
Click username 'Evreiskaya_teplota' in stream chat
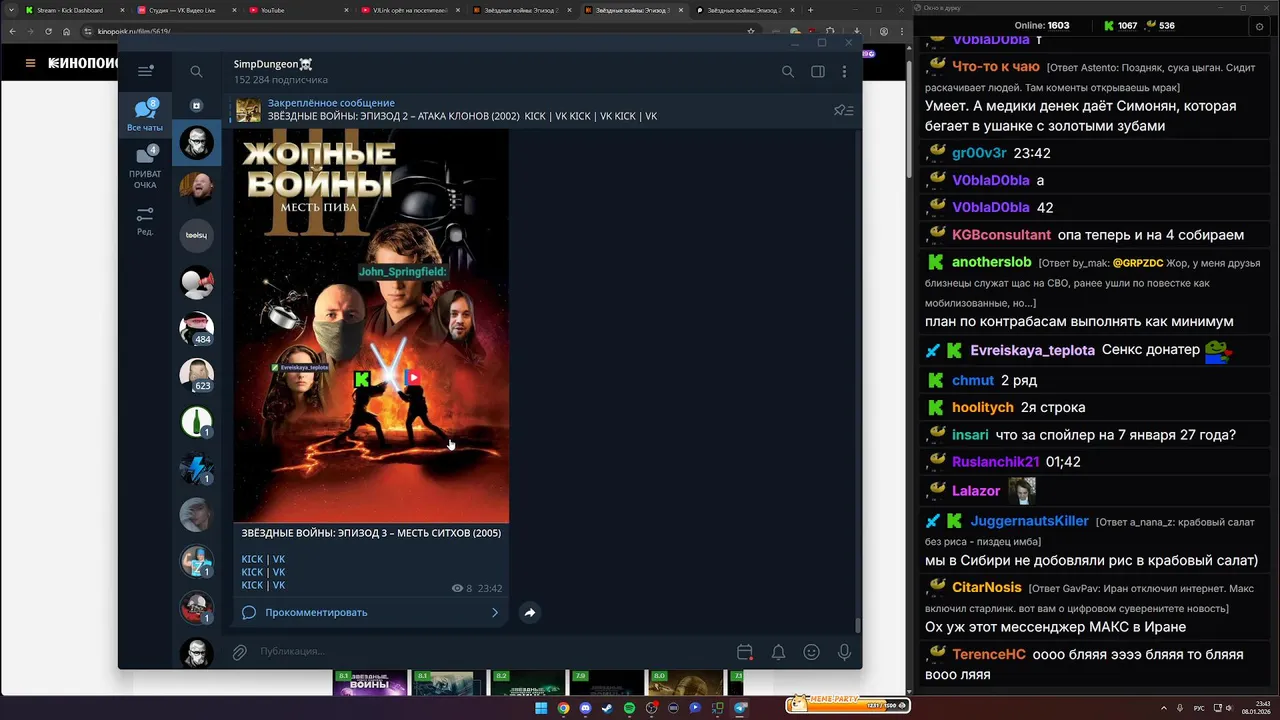click(x=1032, y=350)
